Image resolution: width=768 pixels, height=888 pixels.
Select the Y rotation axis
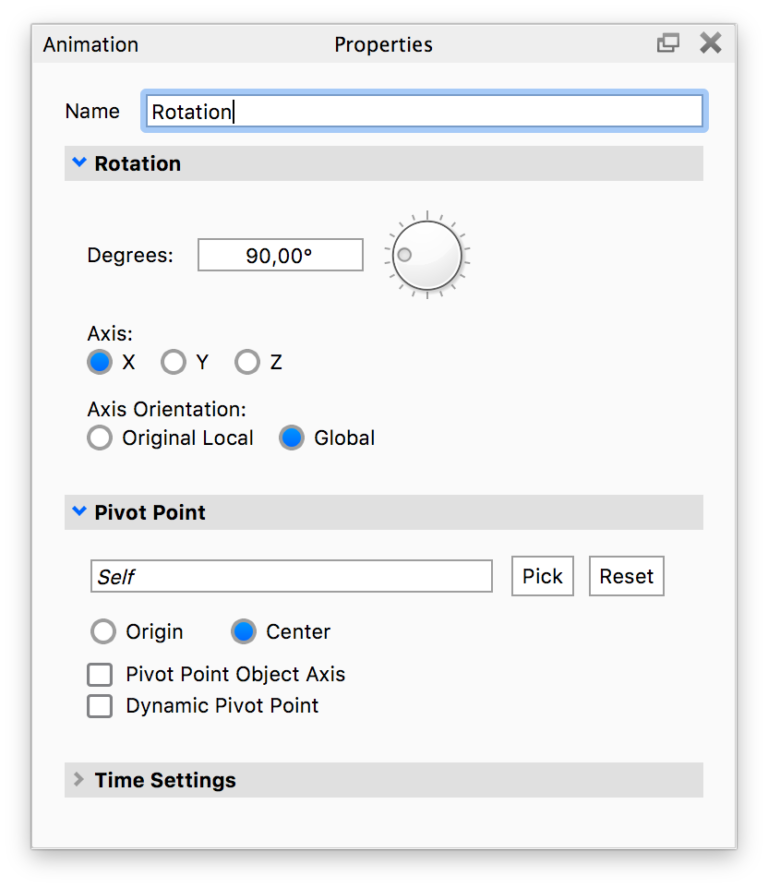tap(171, 362)
